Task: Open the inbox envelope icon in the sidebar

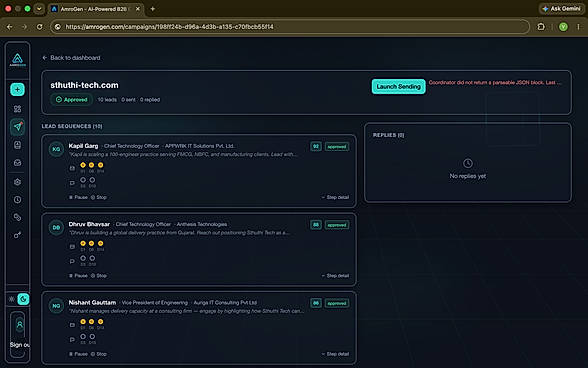Action: [x=17, y=163]
